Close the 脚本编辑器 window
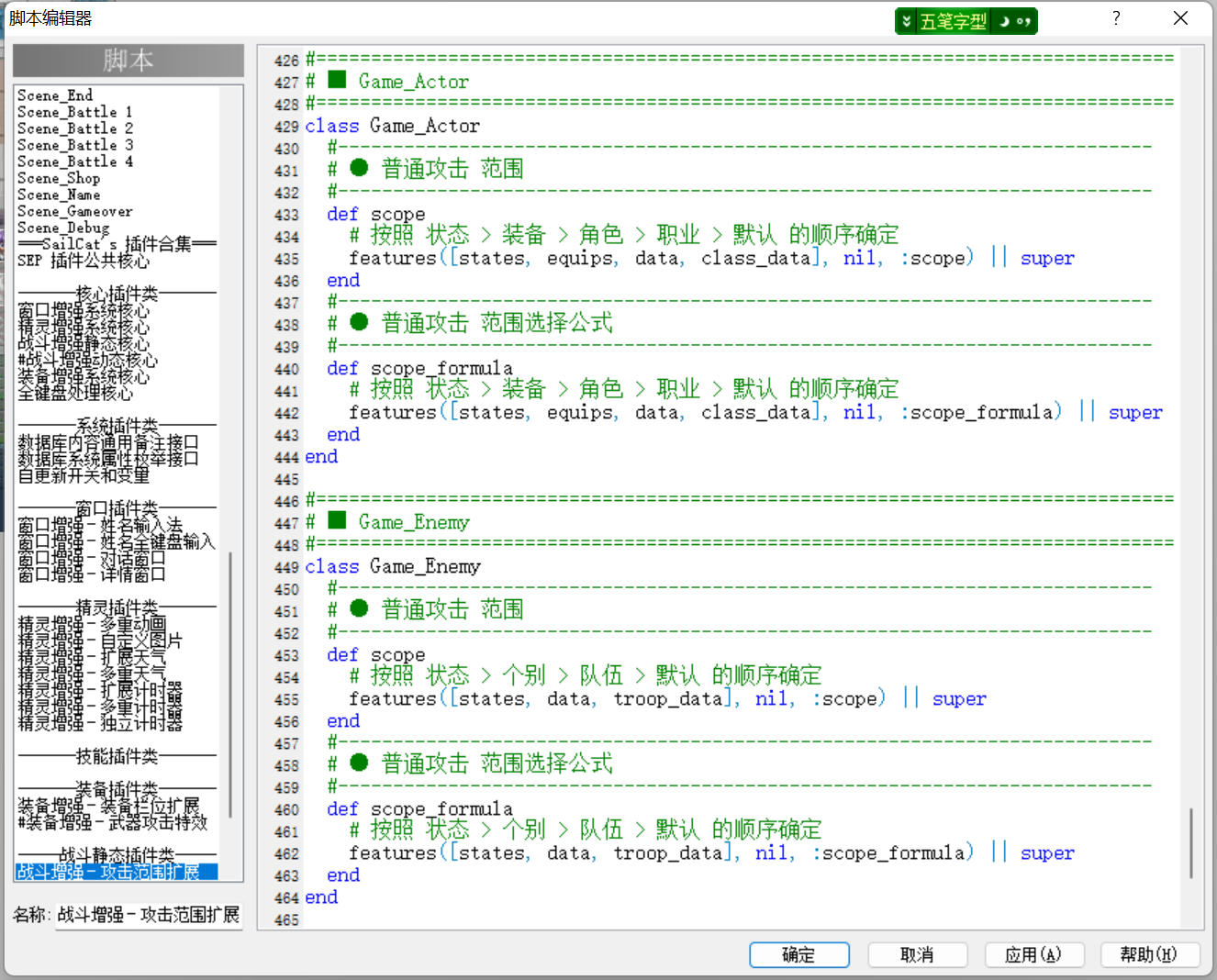 [1181, 18]
